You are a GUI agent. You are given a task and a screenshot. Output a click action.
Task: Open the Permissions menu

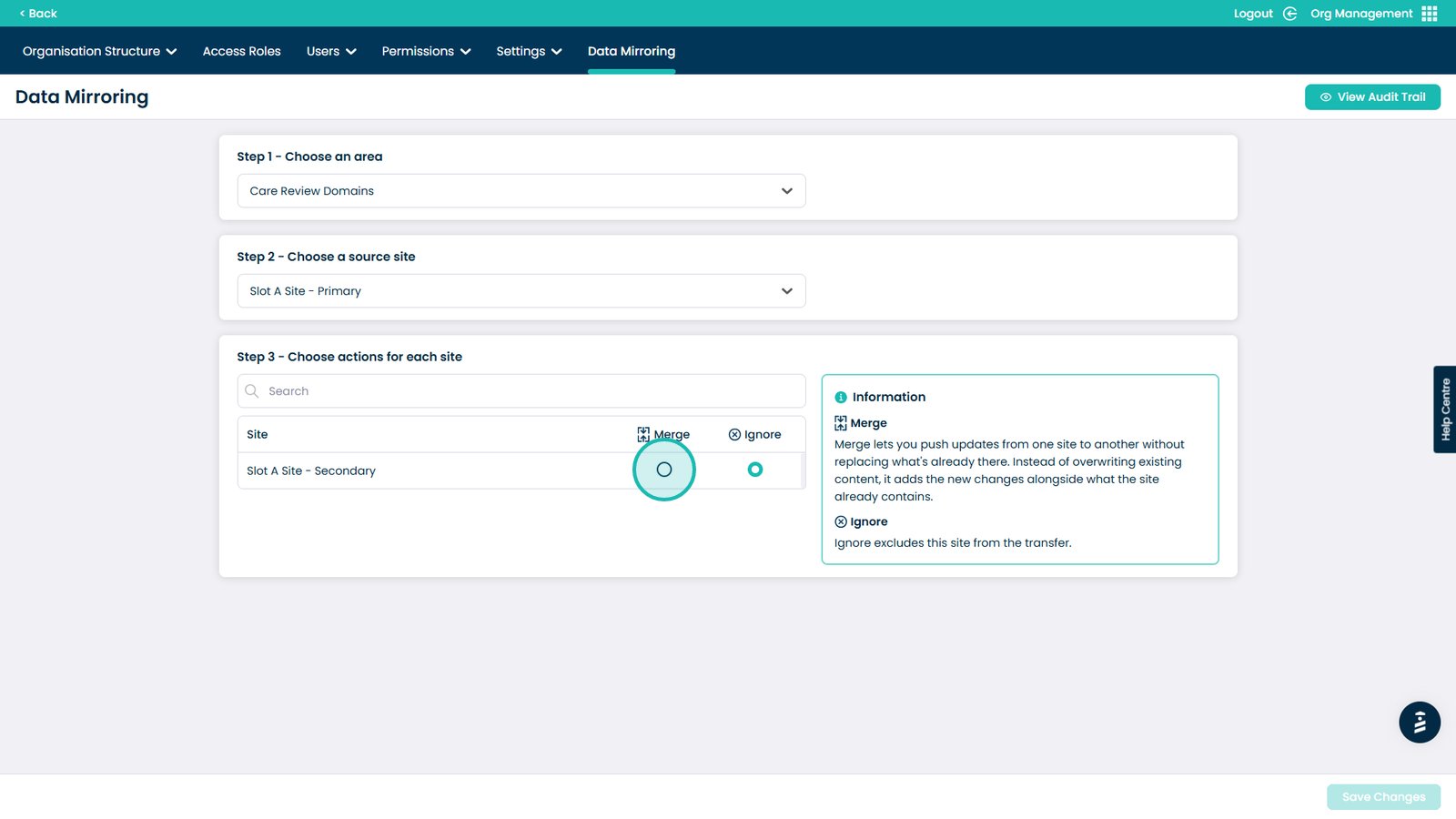(426, 52)
